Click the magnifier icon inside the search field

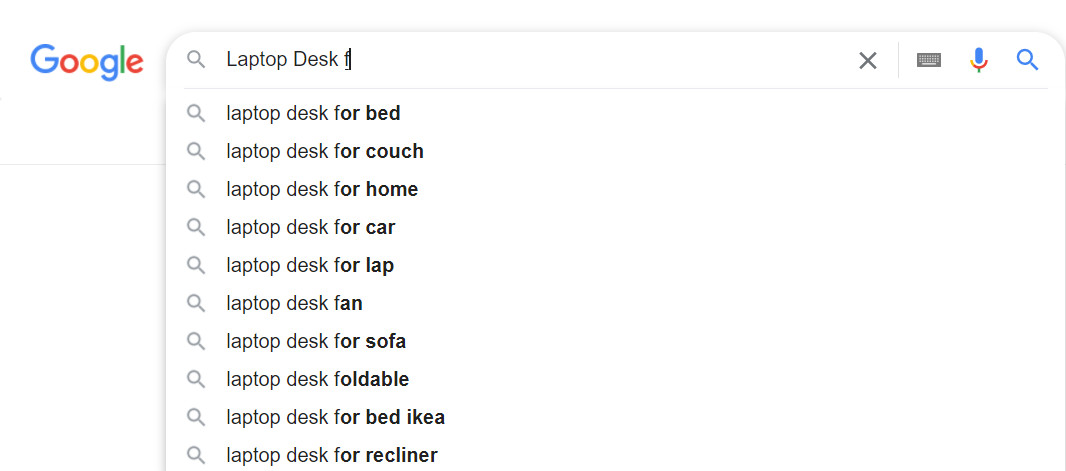coord(196,60)
